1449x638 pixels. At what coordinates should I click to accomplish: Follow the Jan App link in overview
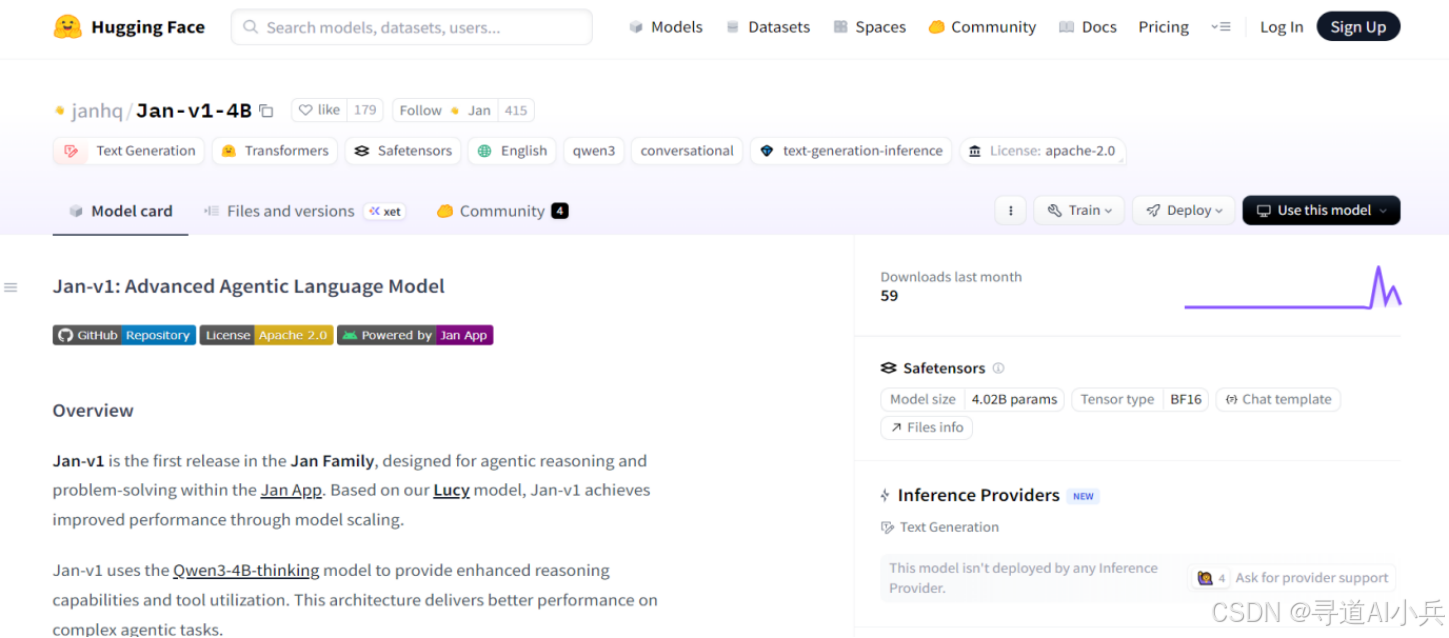pos(291,490)
